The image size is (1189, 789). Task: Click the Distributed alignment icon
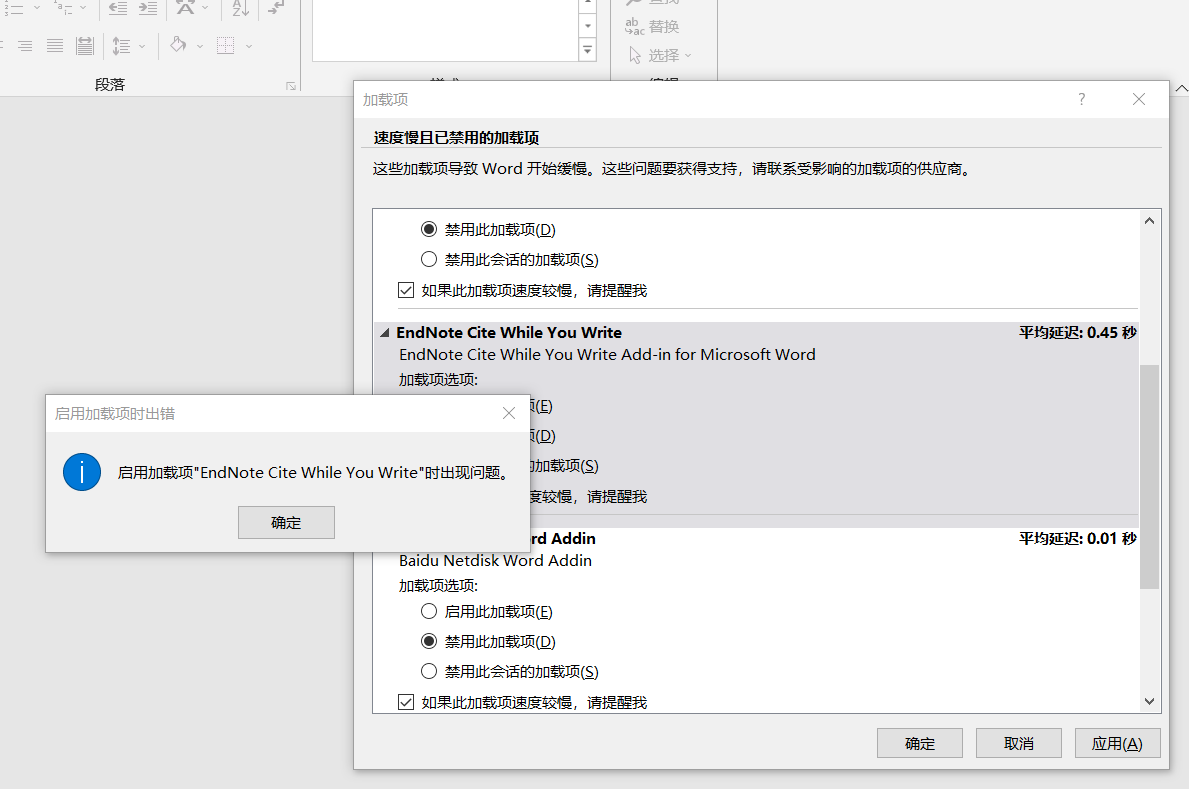tap(85, 46)
